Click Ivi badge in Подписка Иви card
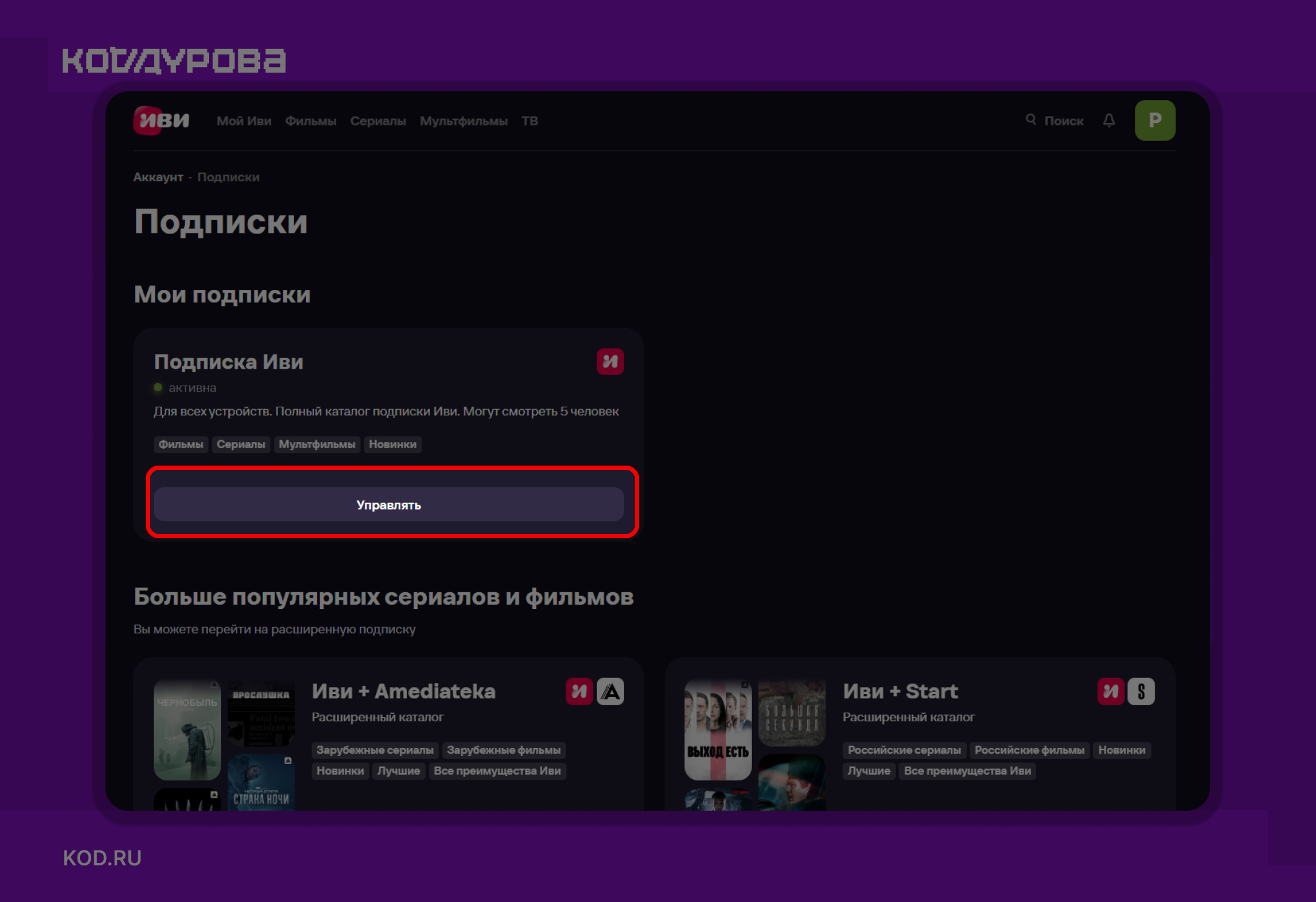Image resolution: width=1316 pixels, height=902 pixels. coord(610,361)
